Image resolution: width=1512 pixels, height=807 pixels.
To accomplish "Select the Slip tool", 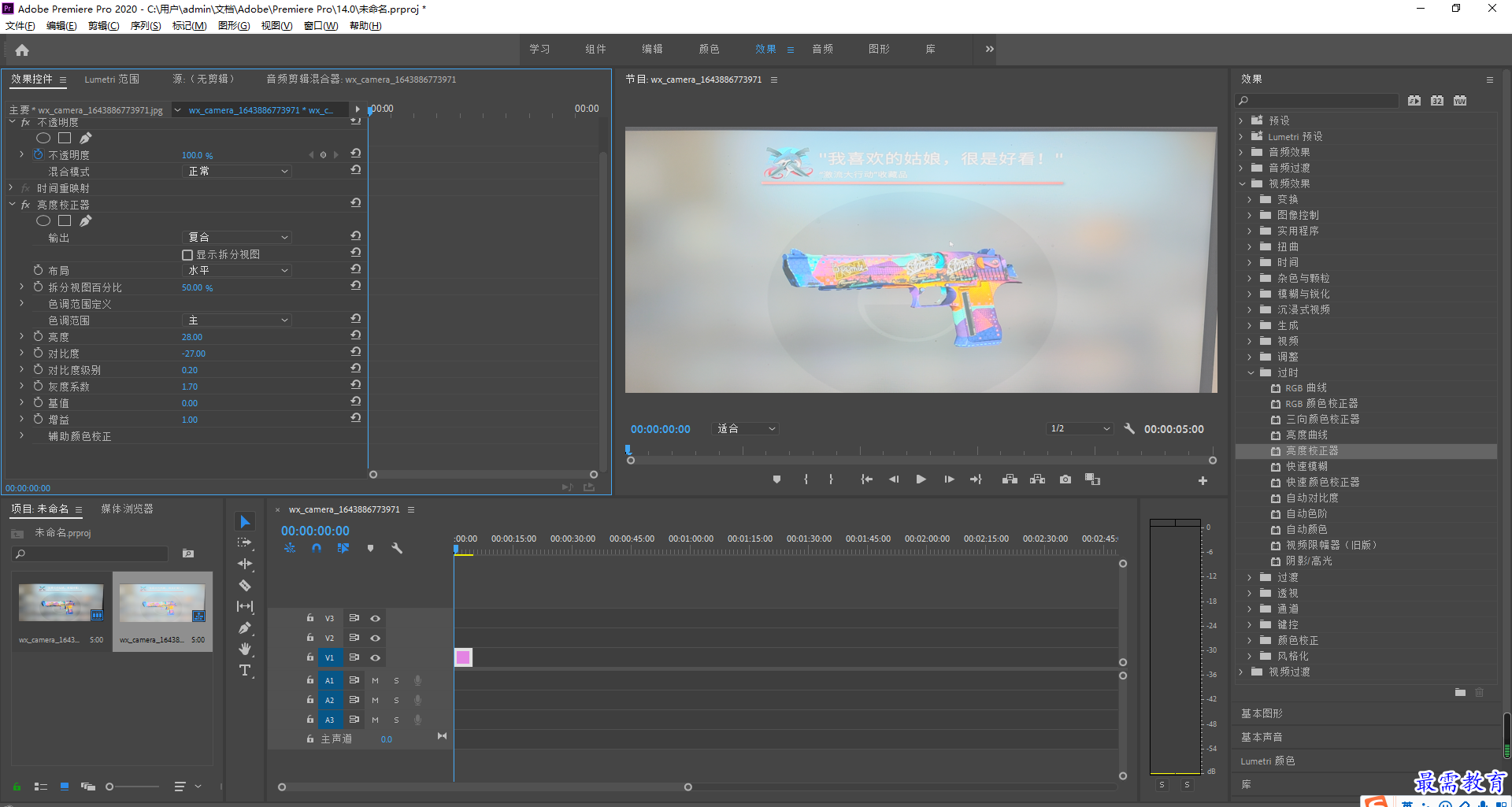I will tap(245, 606).
